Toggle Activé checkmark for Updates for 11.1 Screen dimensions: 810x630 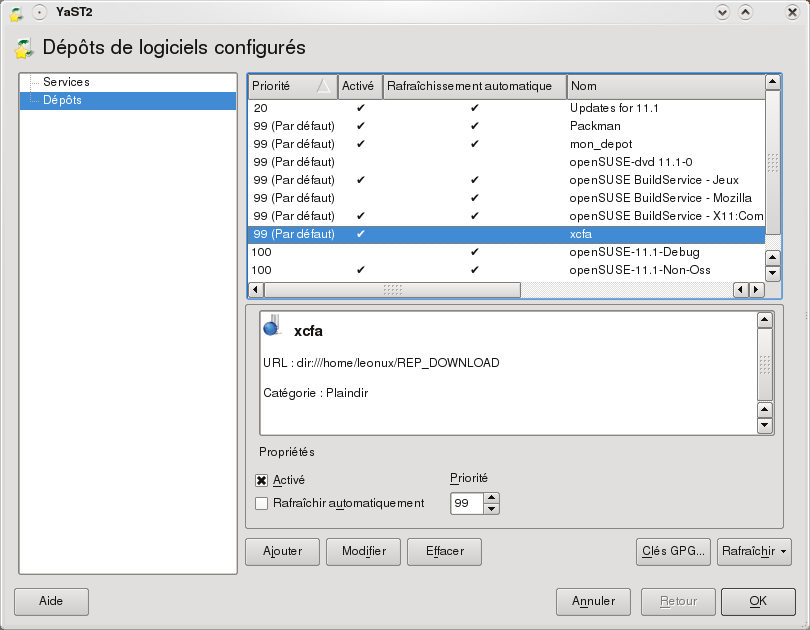(361, 108)
